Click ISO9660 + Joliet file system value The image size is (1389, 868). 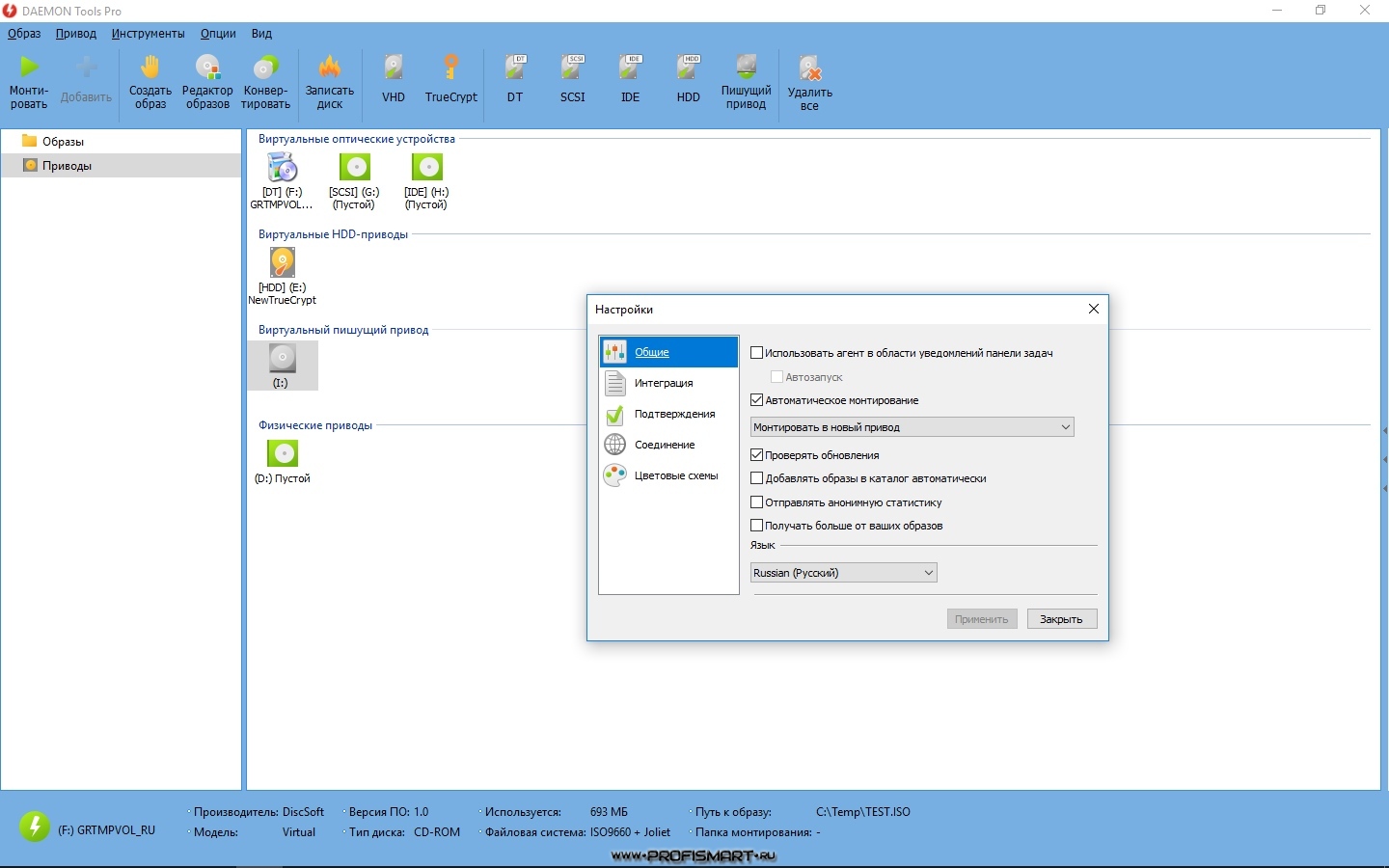point(630,832)
